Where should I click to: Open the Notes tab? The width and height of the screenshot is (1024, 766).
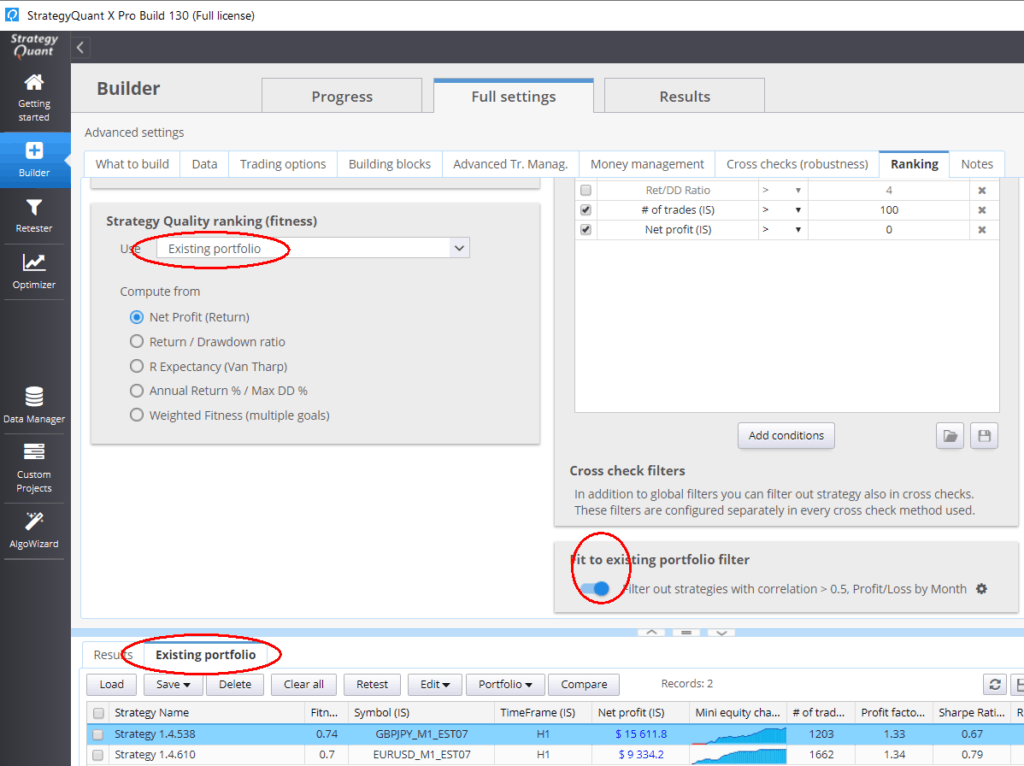point(977,164)
